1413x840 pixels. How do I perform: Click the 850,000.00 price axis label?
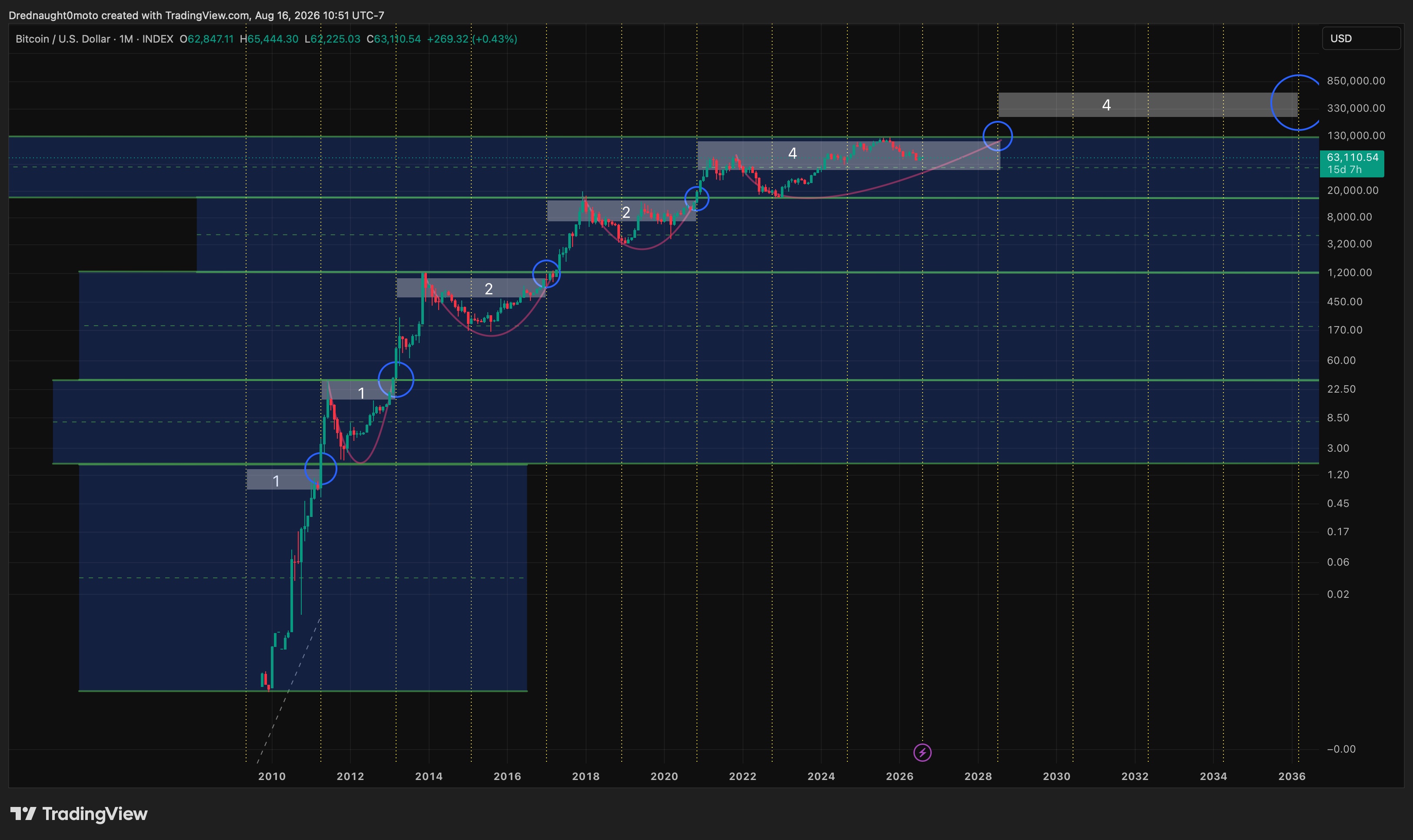pyautogui.click(x=1356, y=81)
